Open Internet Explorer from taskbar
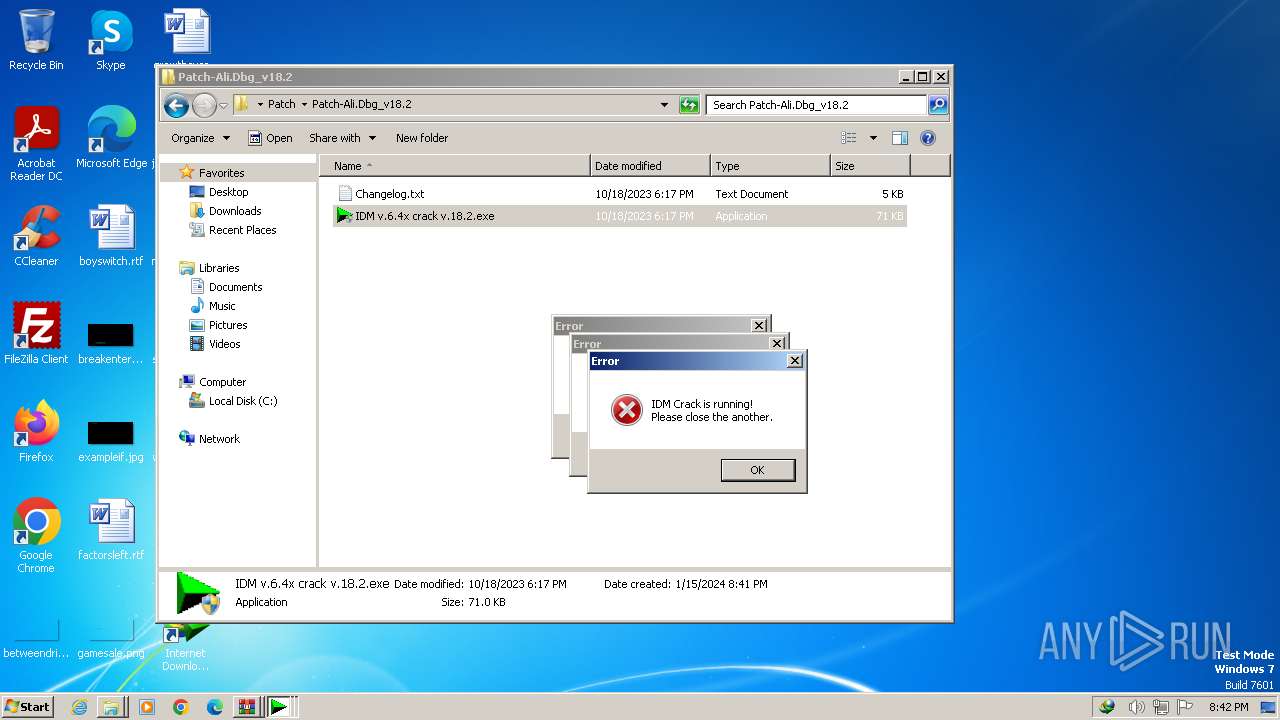This screenshot has width=1280, height=720. pyautogui.click(x=79, y=706)
